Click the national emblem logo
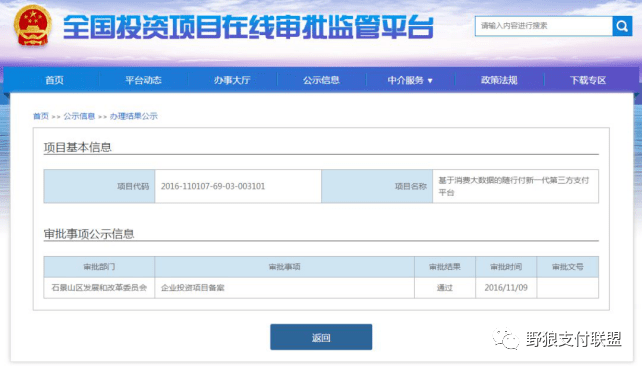 coord(33,25)
